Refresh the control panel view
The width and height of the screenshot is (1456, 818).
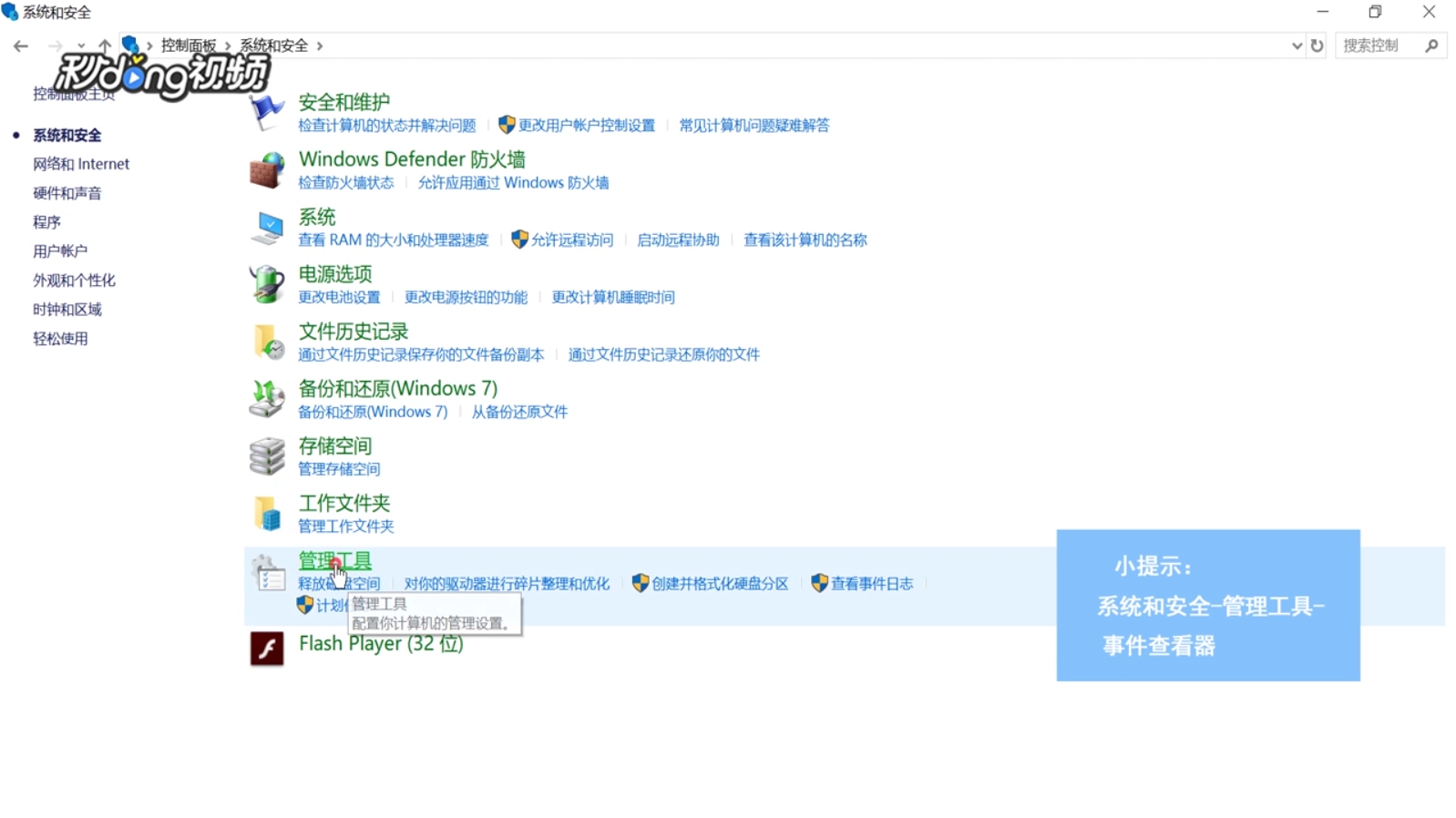click(x=1317, y=46)
